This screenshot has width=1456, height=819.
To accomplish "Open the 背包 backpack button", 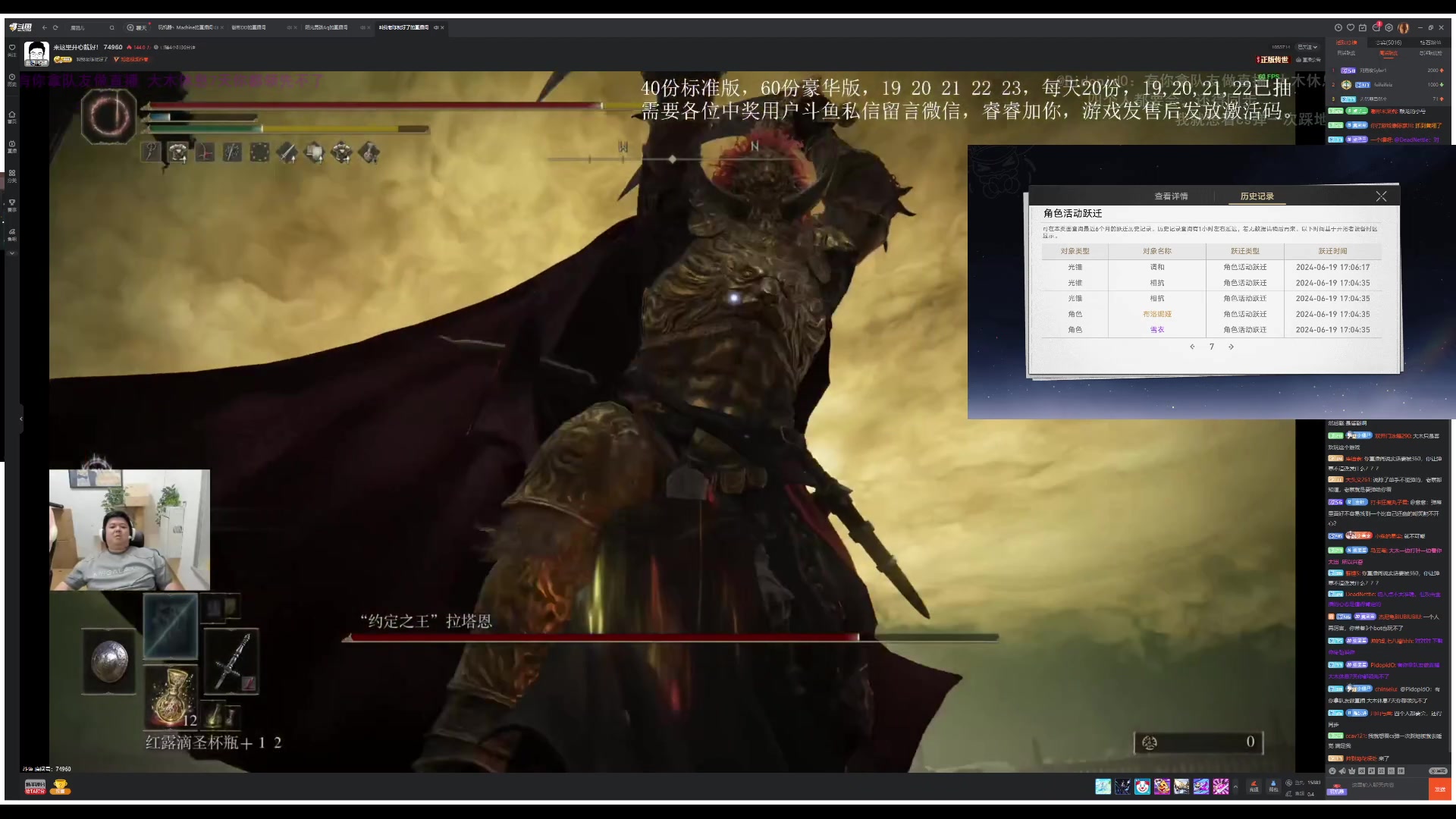I will (x=1273, y=786).
